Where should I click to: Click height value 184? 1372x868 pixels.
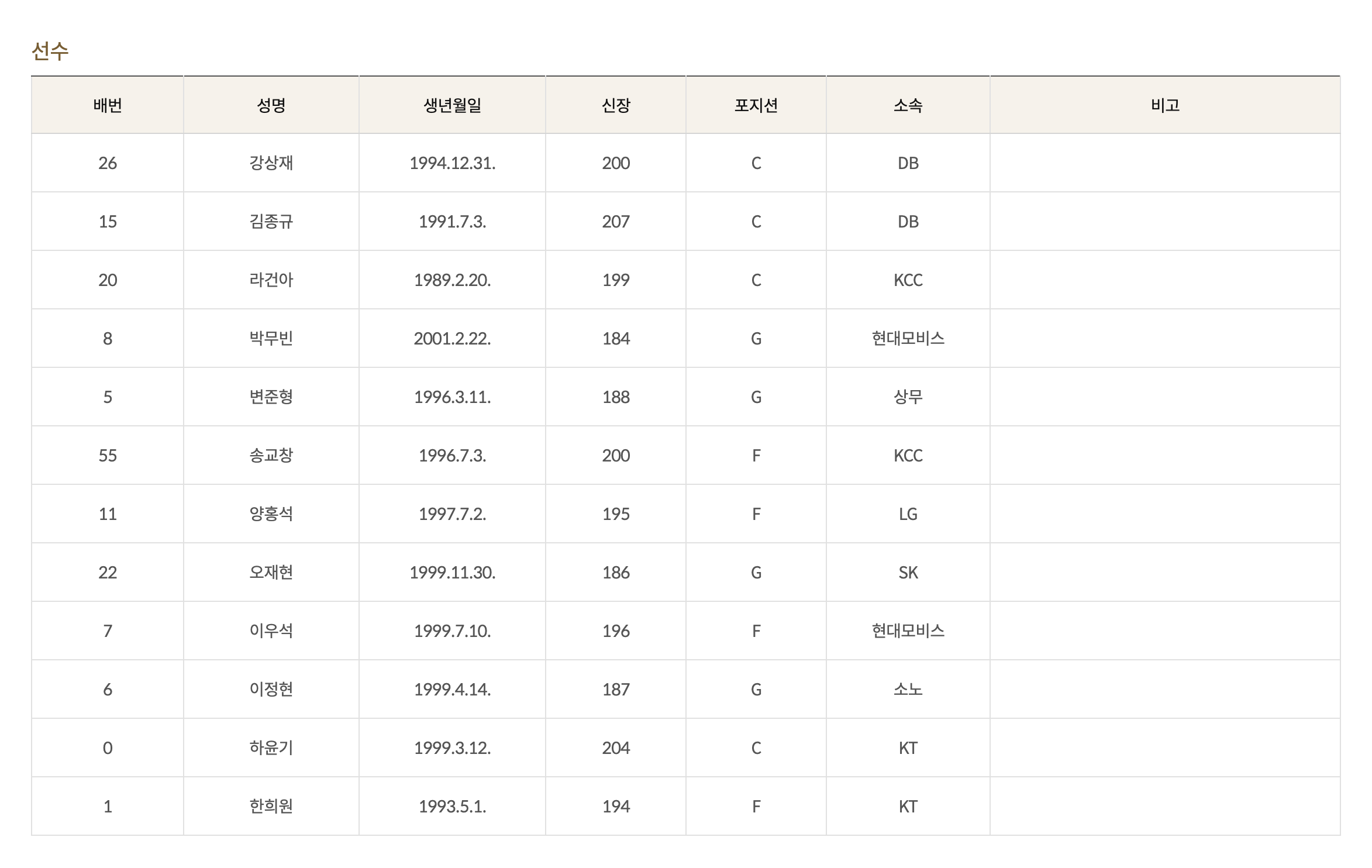click(616, 339)
